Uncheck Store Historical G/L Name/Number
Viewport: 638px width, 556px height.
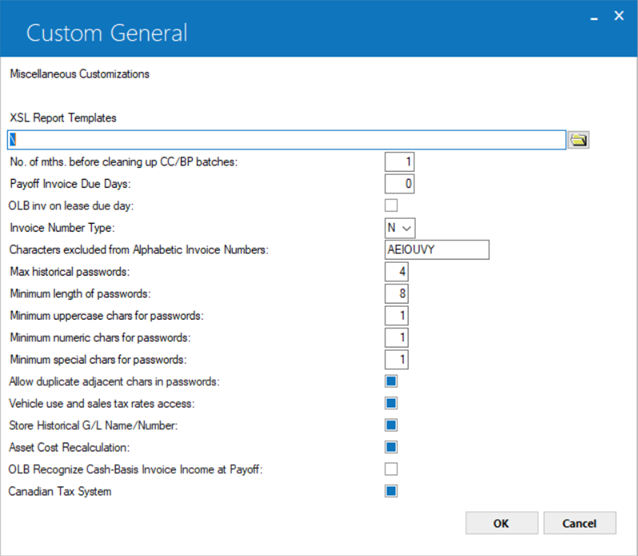pyautogui.click(x=391, y=425)
